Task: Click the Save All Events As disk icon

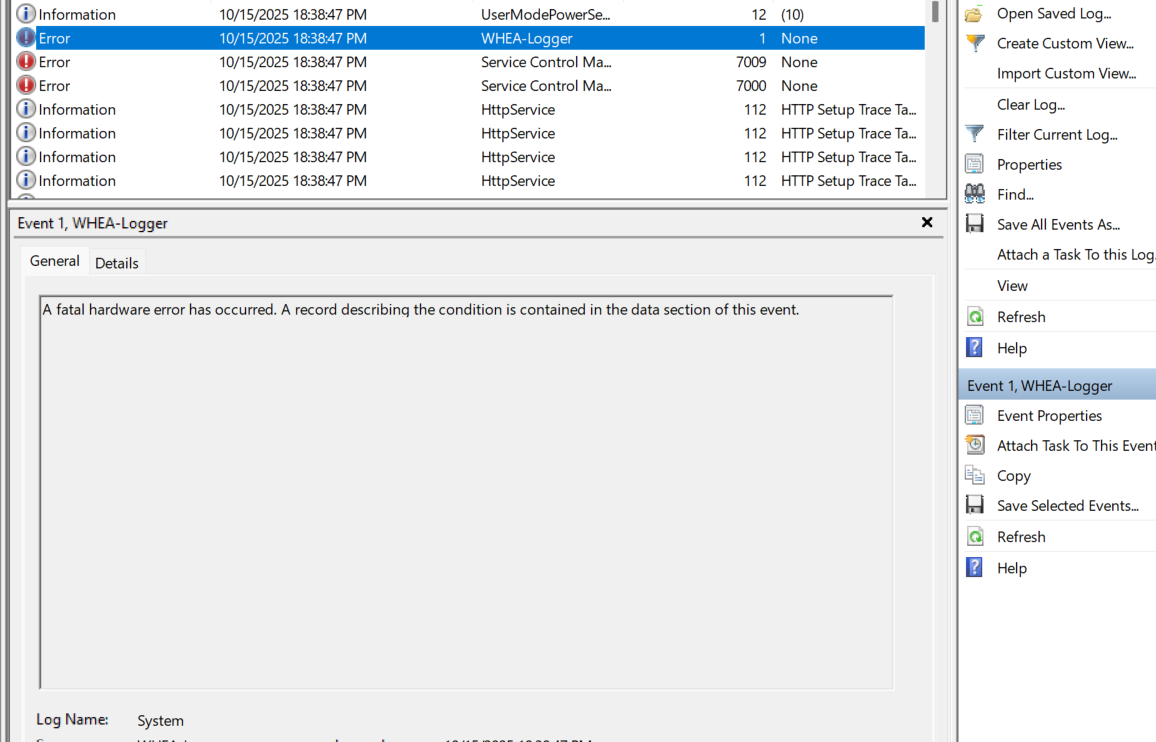Action: [974, 224]
